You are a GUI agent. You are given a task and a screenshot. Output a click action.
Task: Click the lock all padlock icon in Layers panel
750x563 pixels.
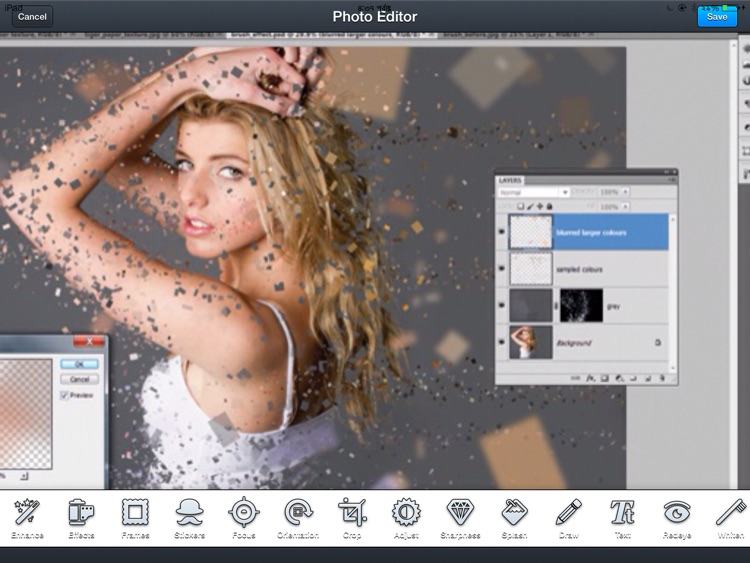549,206
